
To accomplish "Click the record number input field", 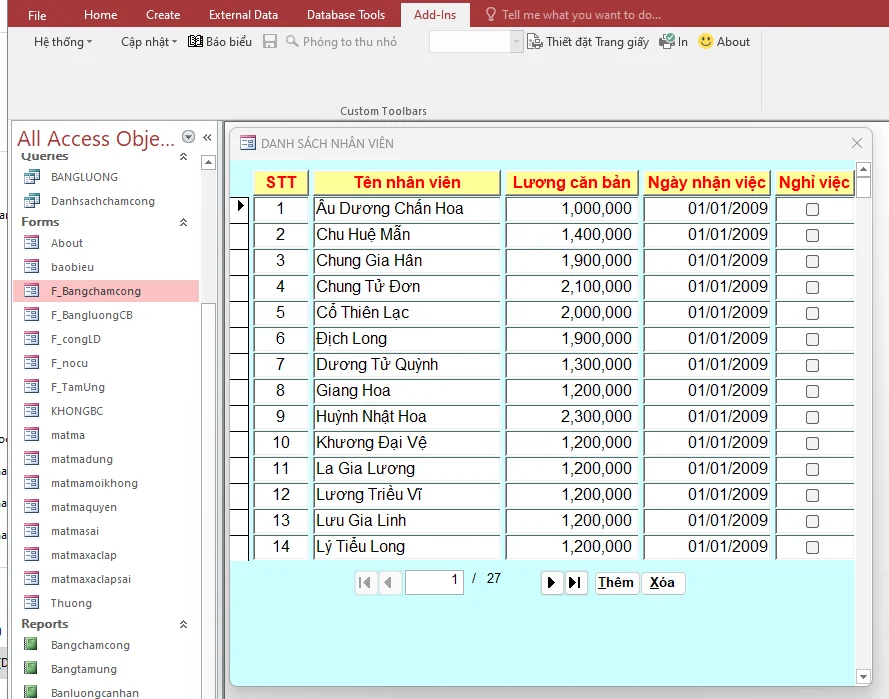I will [x=434, y=581].
